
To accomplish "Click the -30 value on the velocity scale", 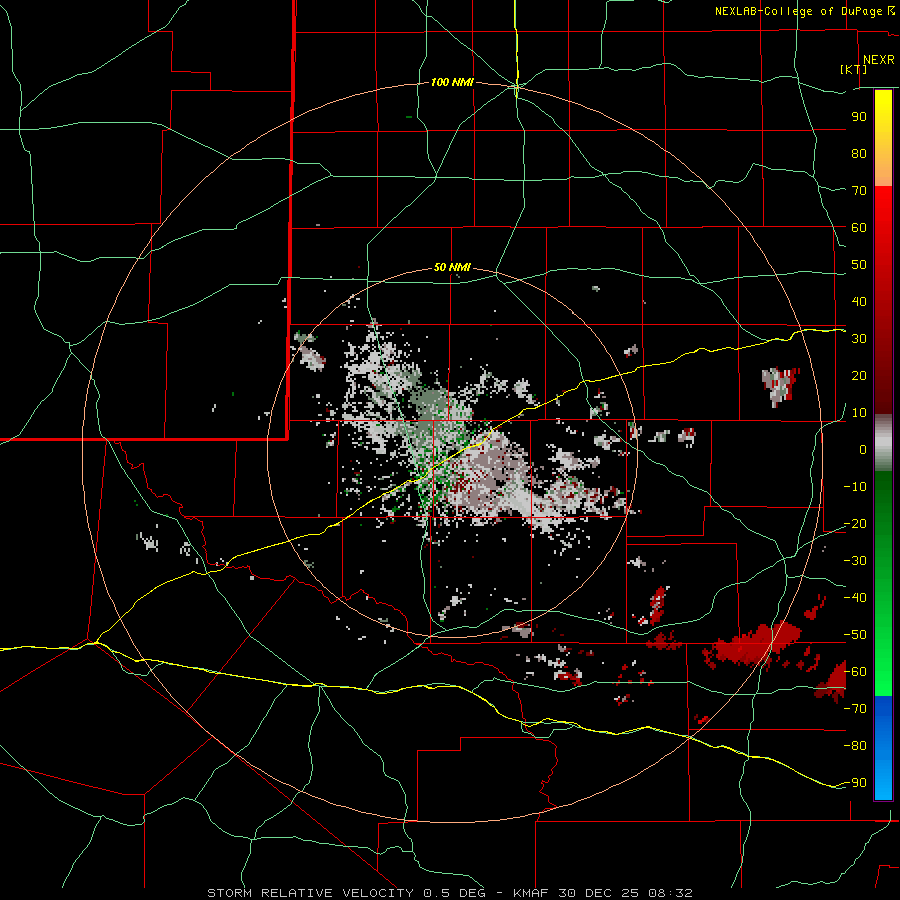I will (855, 561).
